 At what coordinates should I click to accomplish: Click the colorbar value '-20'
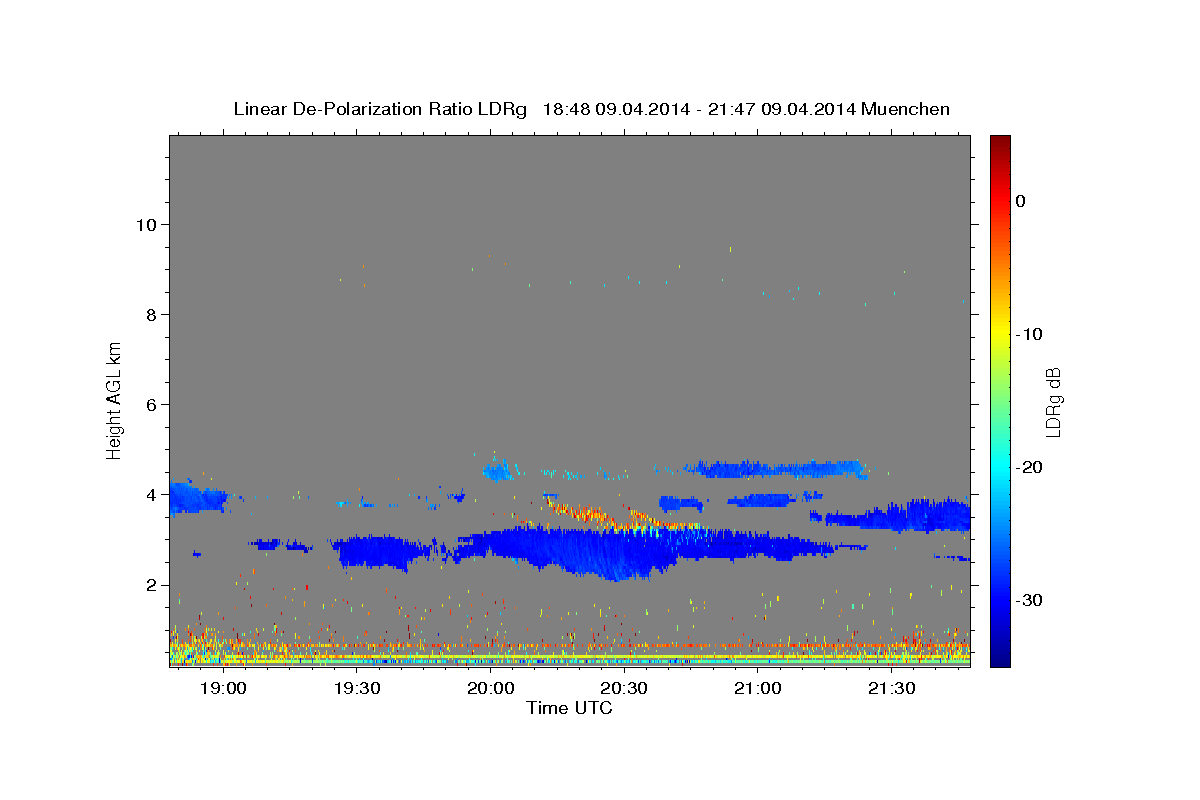pyautogui.click(x=1029, y=467)
